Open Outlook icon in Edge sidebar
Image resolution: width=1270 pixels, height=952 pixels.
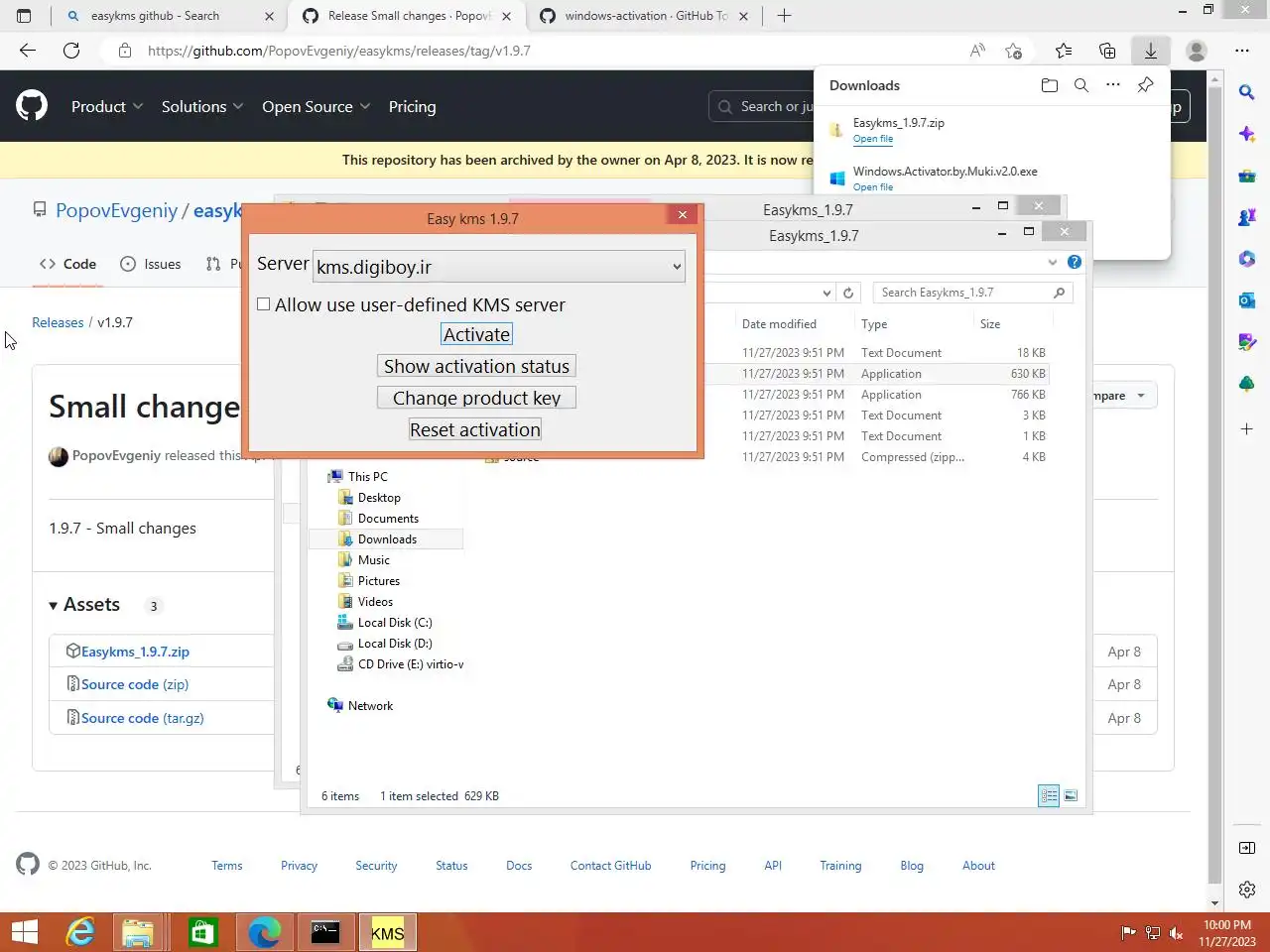pos(1247,300)
